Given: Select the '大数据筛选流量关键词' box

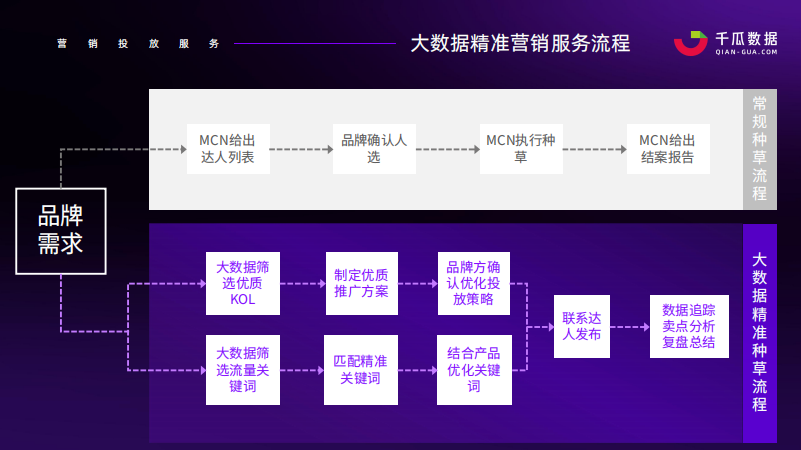Looking at the screenshot, I should [243, 370].
